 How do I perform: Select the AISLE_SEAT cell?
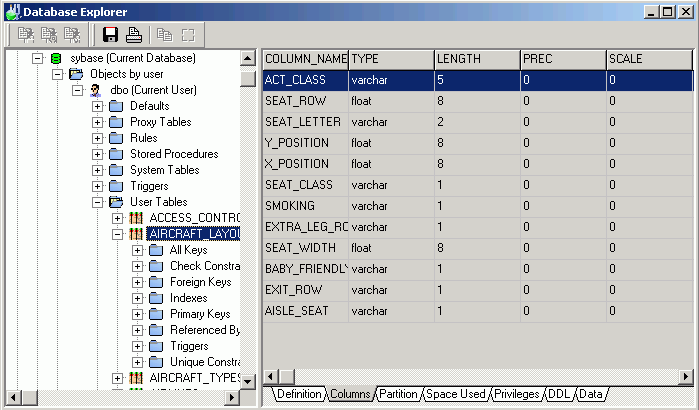(305, 311)
